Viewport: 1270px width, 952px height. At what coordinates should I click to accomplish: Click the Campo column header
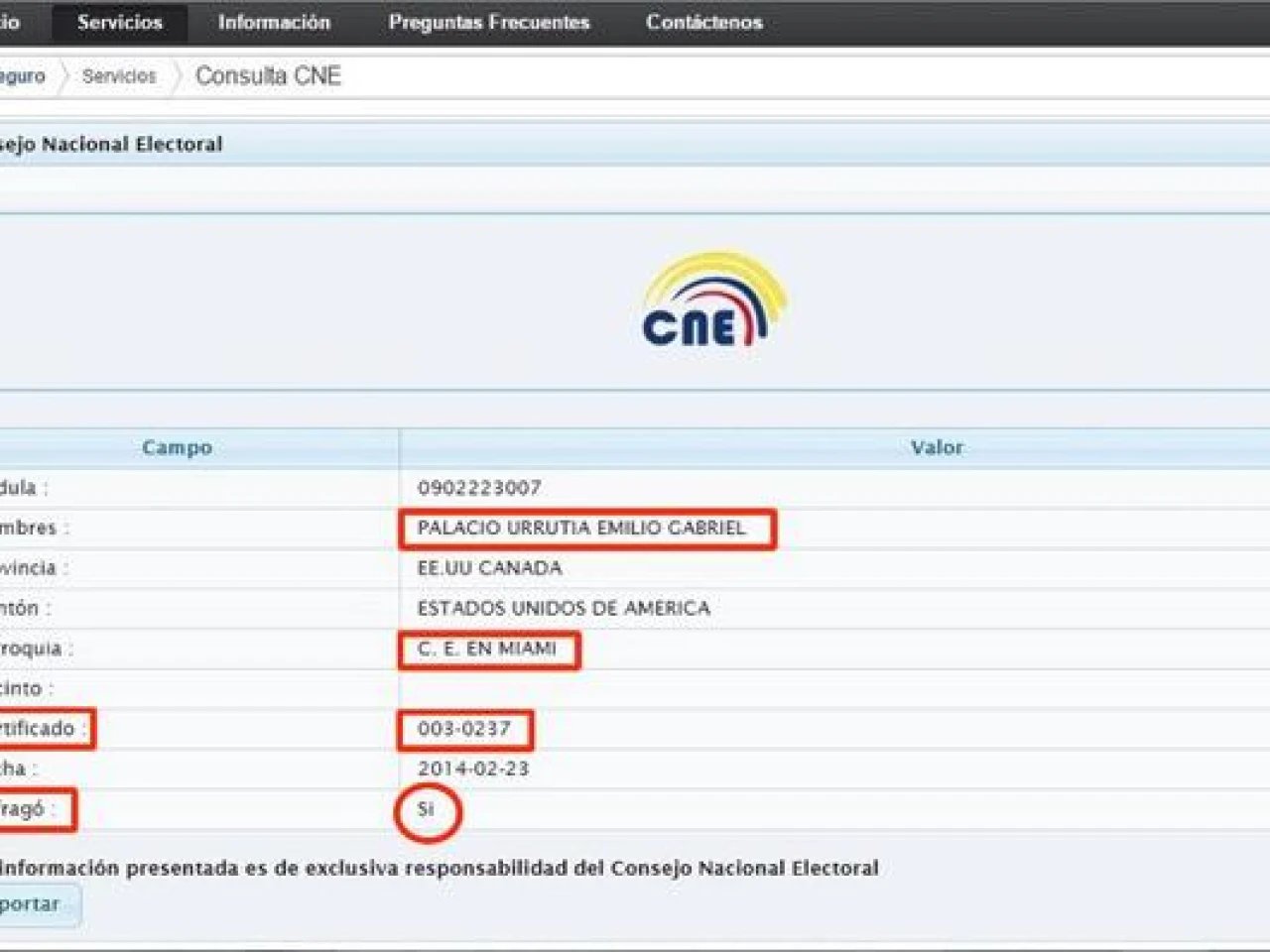pos(177,447)
